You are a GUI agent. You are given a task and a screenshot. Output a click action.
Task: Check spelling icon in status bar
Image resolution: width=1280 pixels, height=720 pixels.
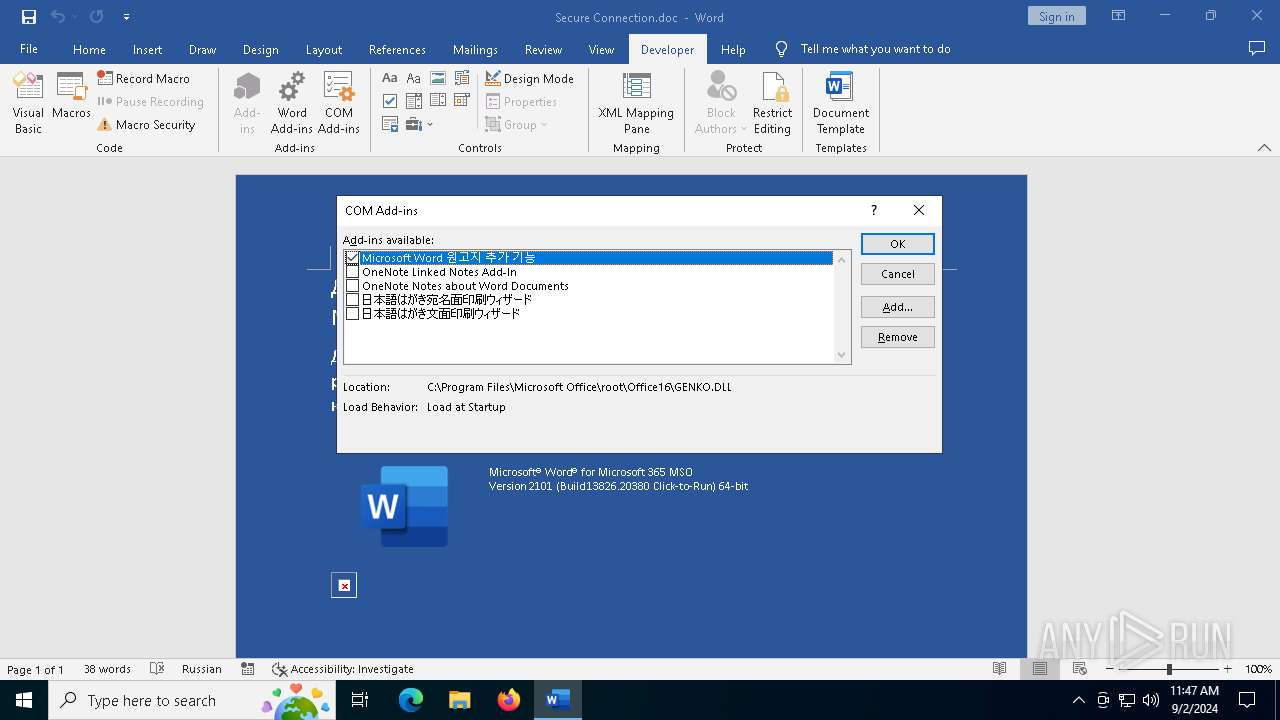pyautogui.click(x=157, y=669)
